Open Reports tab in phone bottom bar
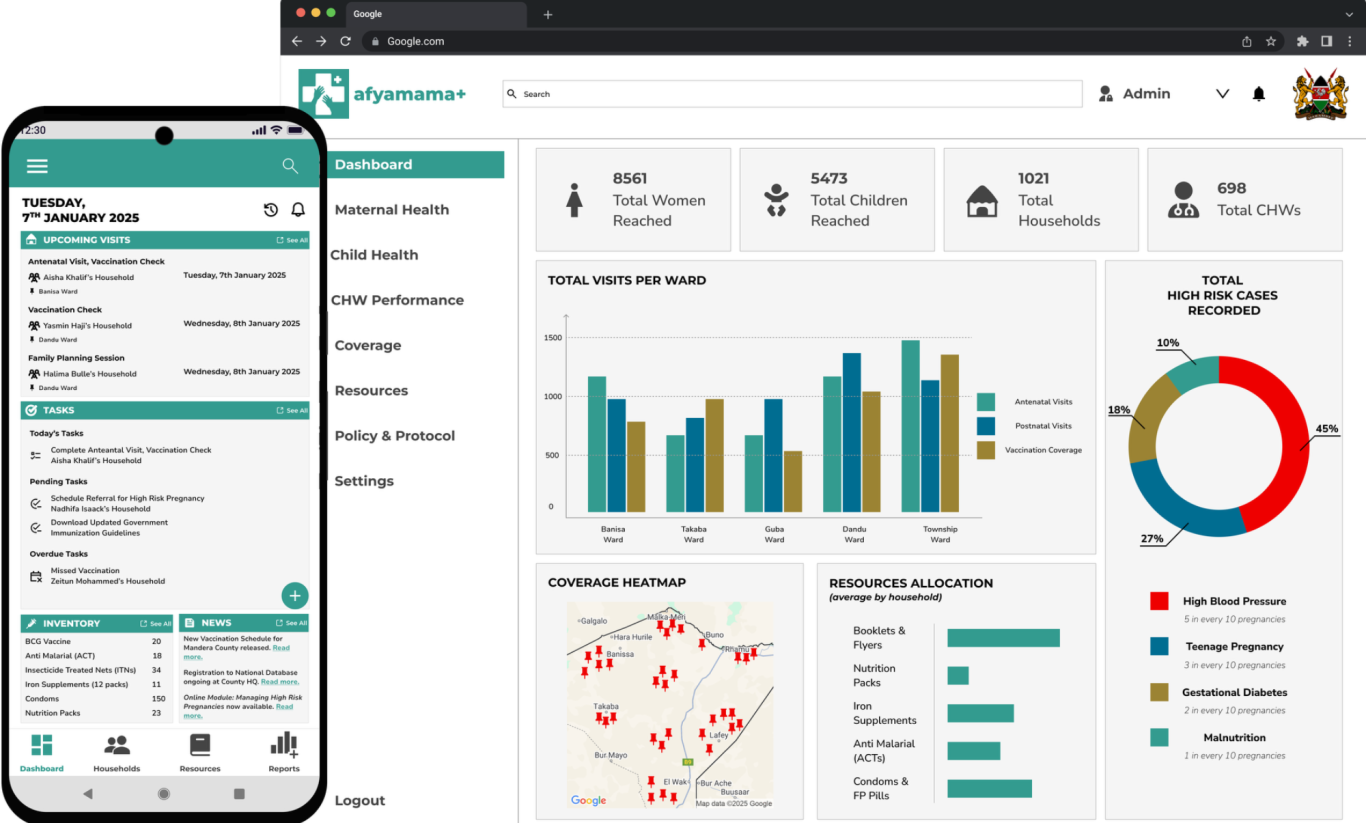 click(284, 753)
